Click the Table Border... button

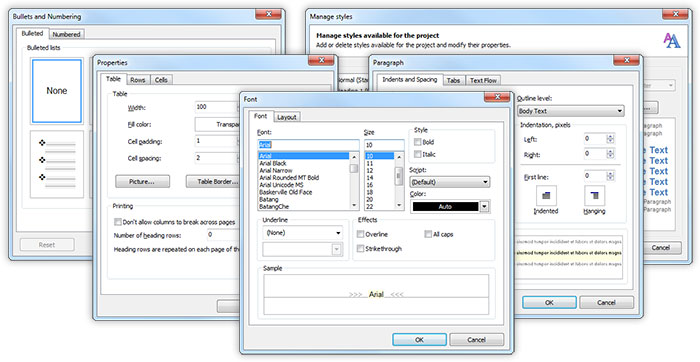[x=212, y=182]
